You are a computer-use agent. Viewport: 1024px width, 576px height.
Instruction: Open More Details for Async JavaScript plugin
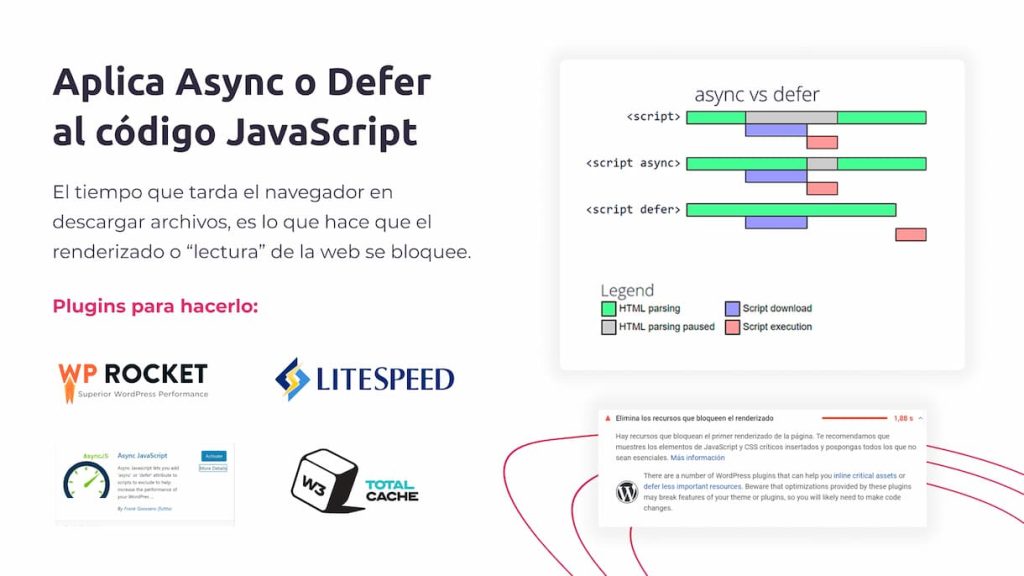(x=213, y=468)
